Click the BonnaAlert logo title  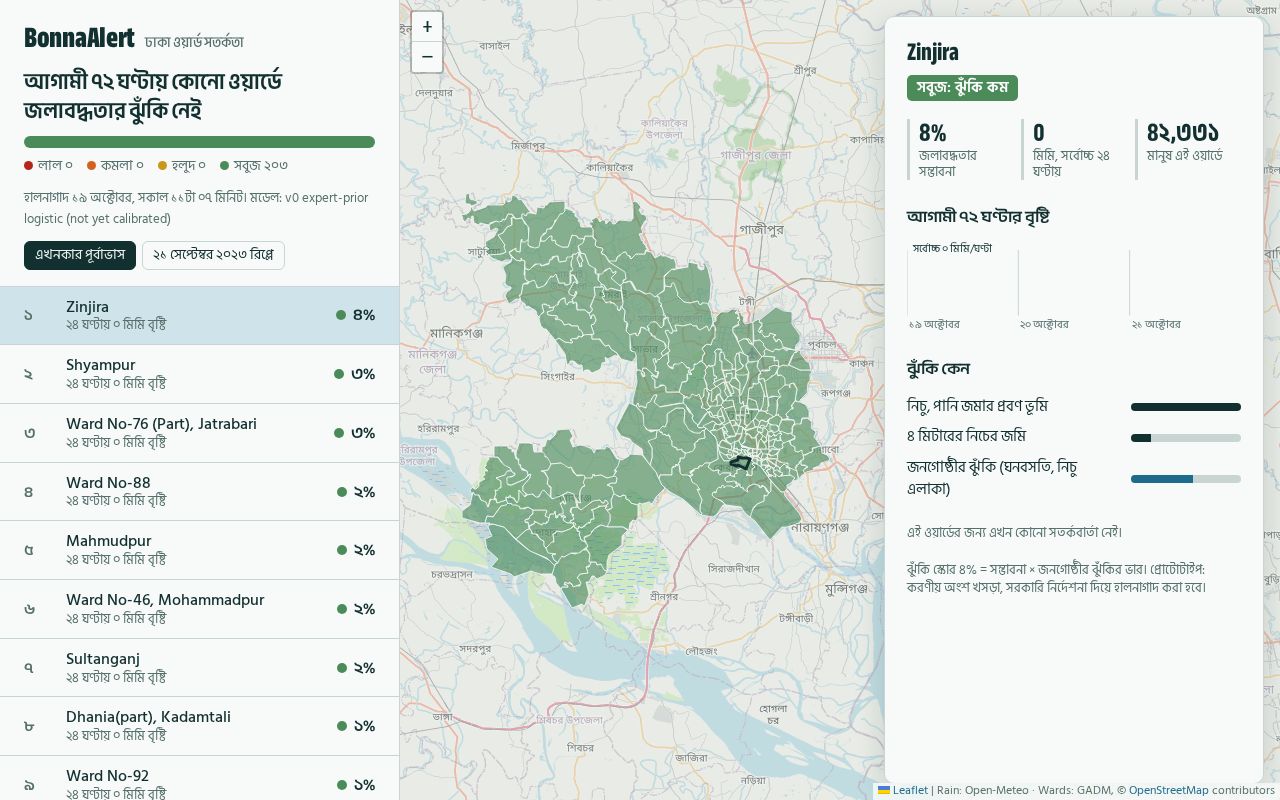click(x=79, y=38)
